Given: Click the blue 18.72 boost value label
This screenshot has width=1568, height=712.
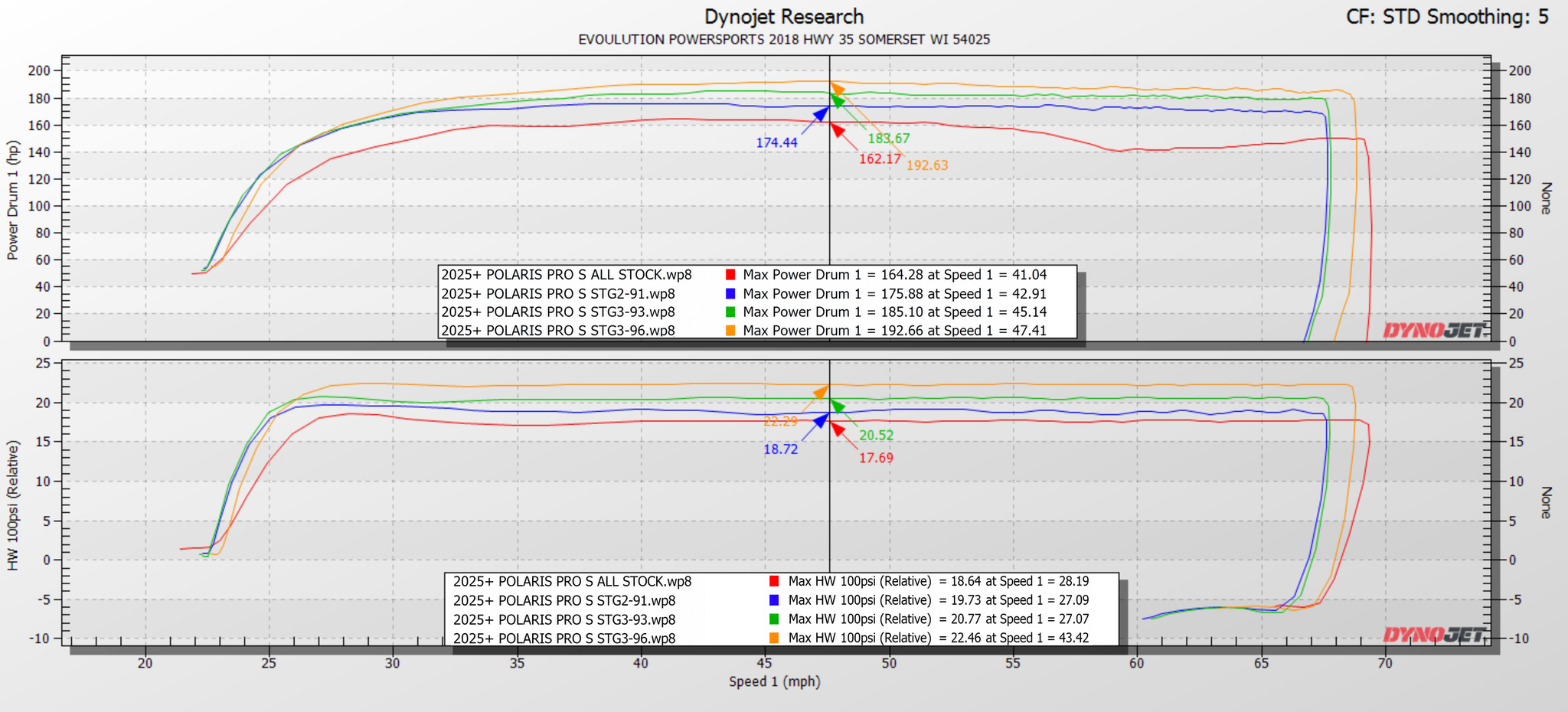Looking at the screenshot, I should click(x=781, y=449).
